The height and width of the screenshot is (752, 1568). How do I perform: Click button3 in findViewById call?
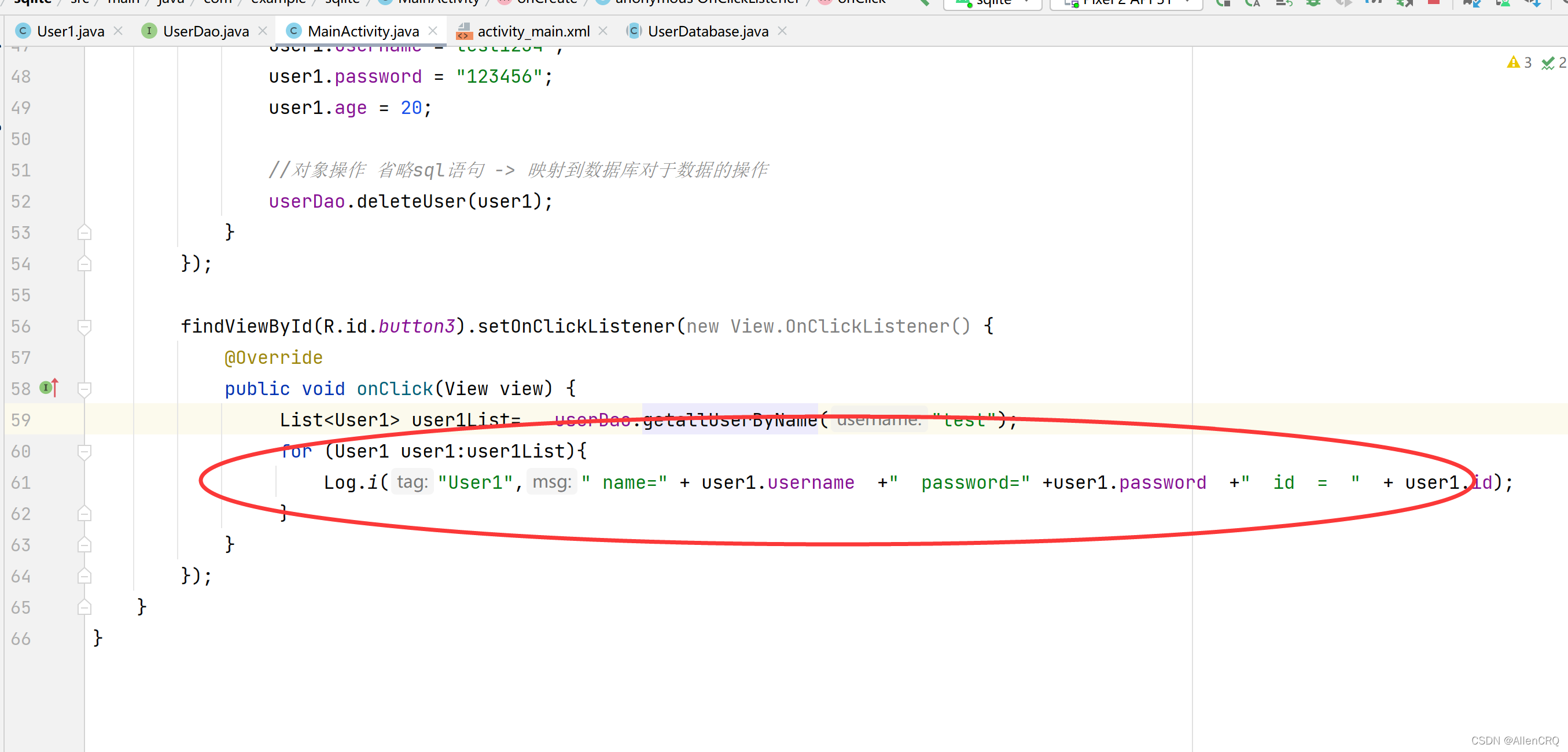[x=417, y=327]
